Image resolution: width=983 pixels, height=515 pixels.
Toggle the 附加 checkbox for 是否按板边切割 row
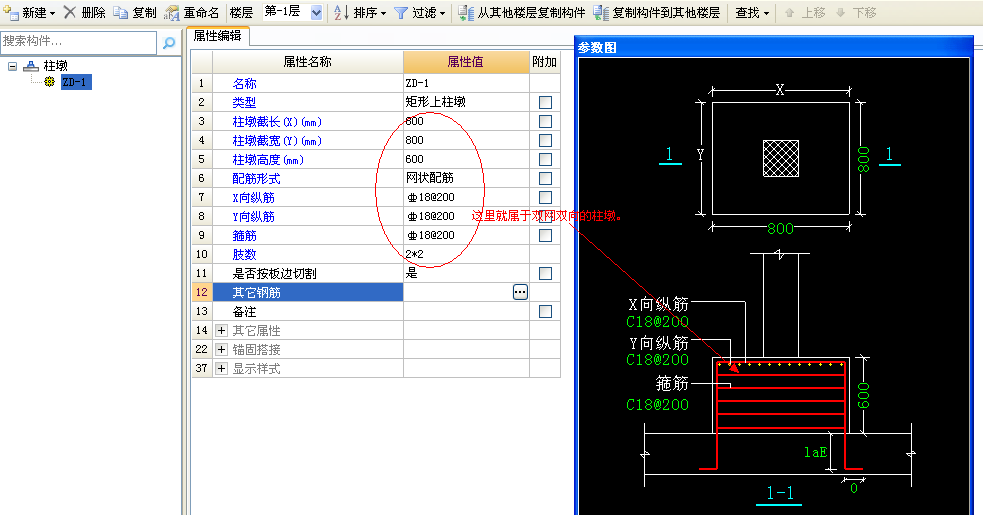[545, 273]
